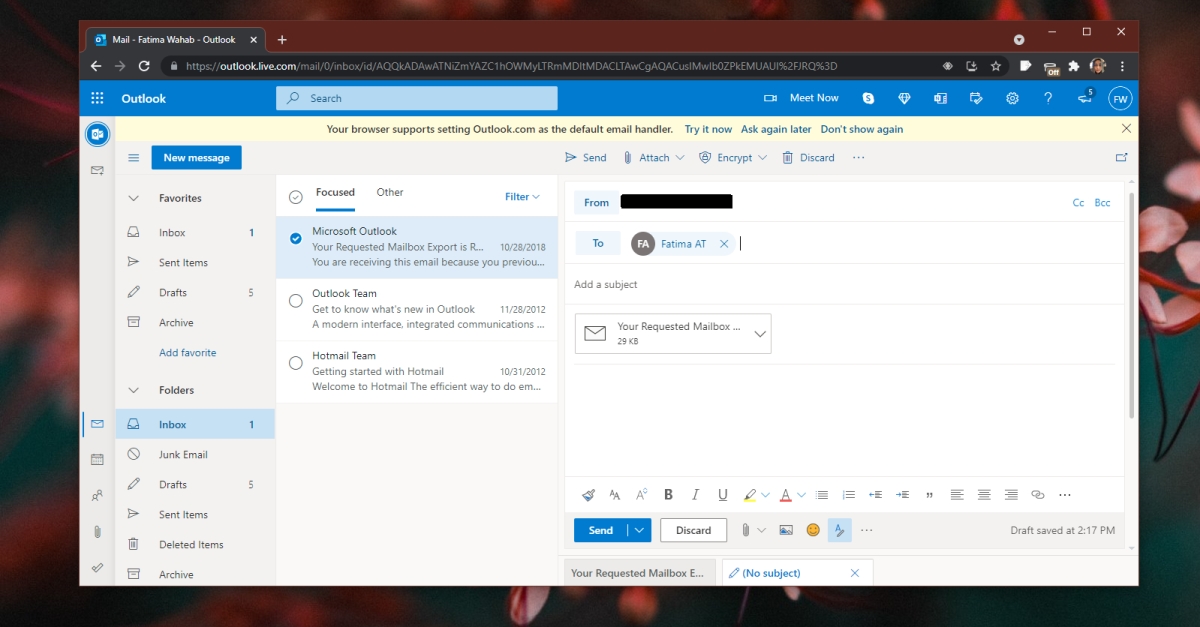
Task: Open the Help question mark icon
Action: (x=1048, y=98)
